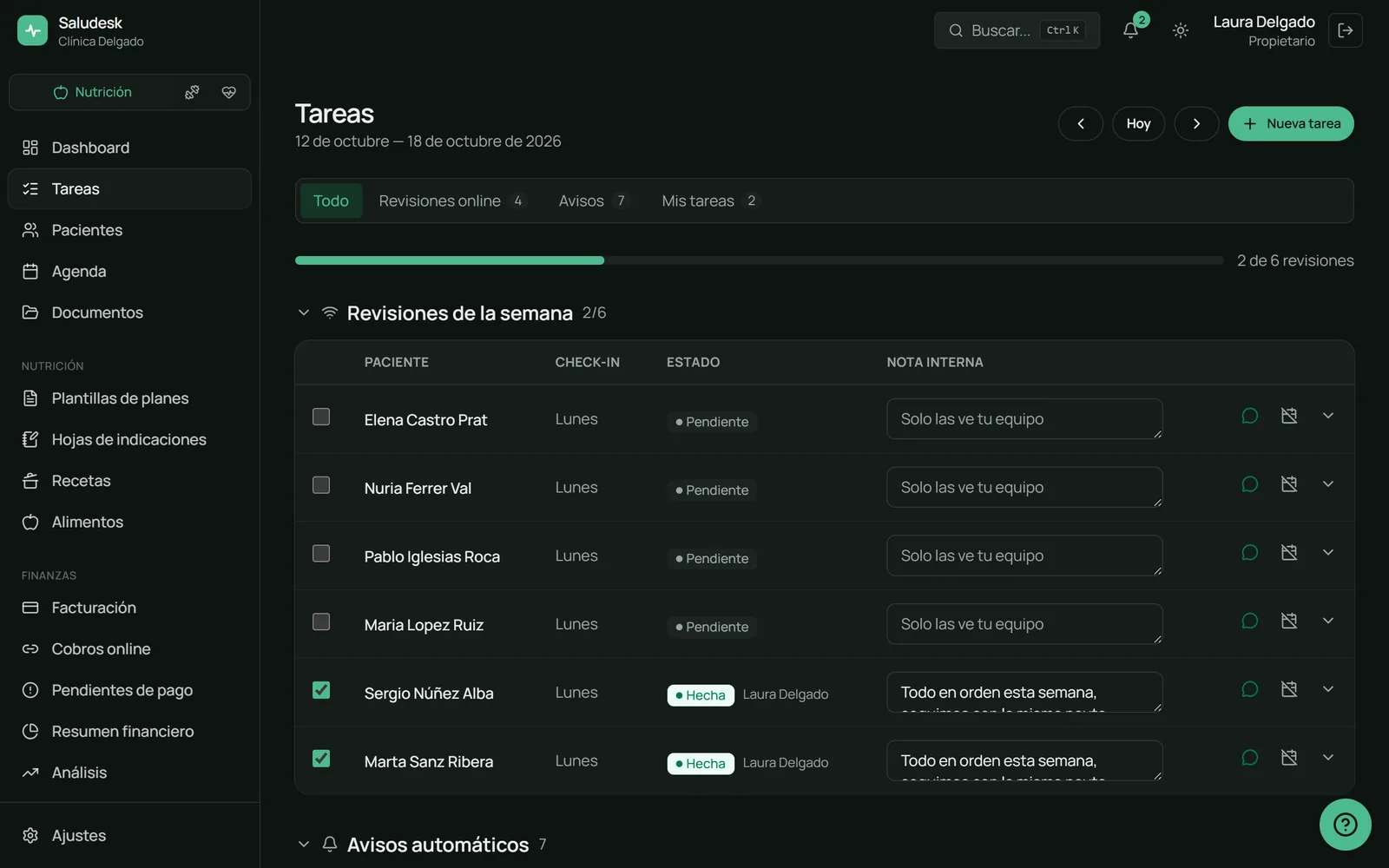Click the Hoy button

click(1138, 123)
